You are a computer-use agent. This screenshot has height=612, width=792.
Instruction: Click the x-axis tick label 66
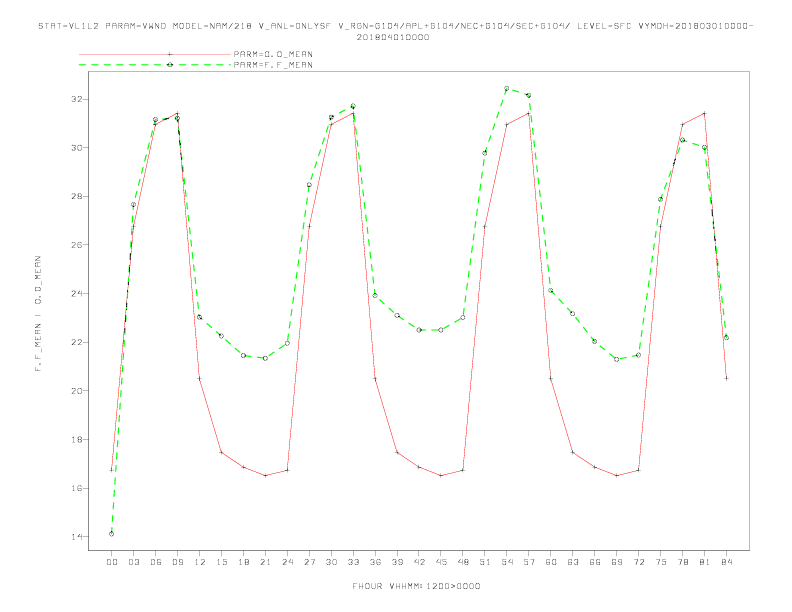click(x=595, y=562)
